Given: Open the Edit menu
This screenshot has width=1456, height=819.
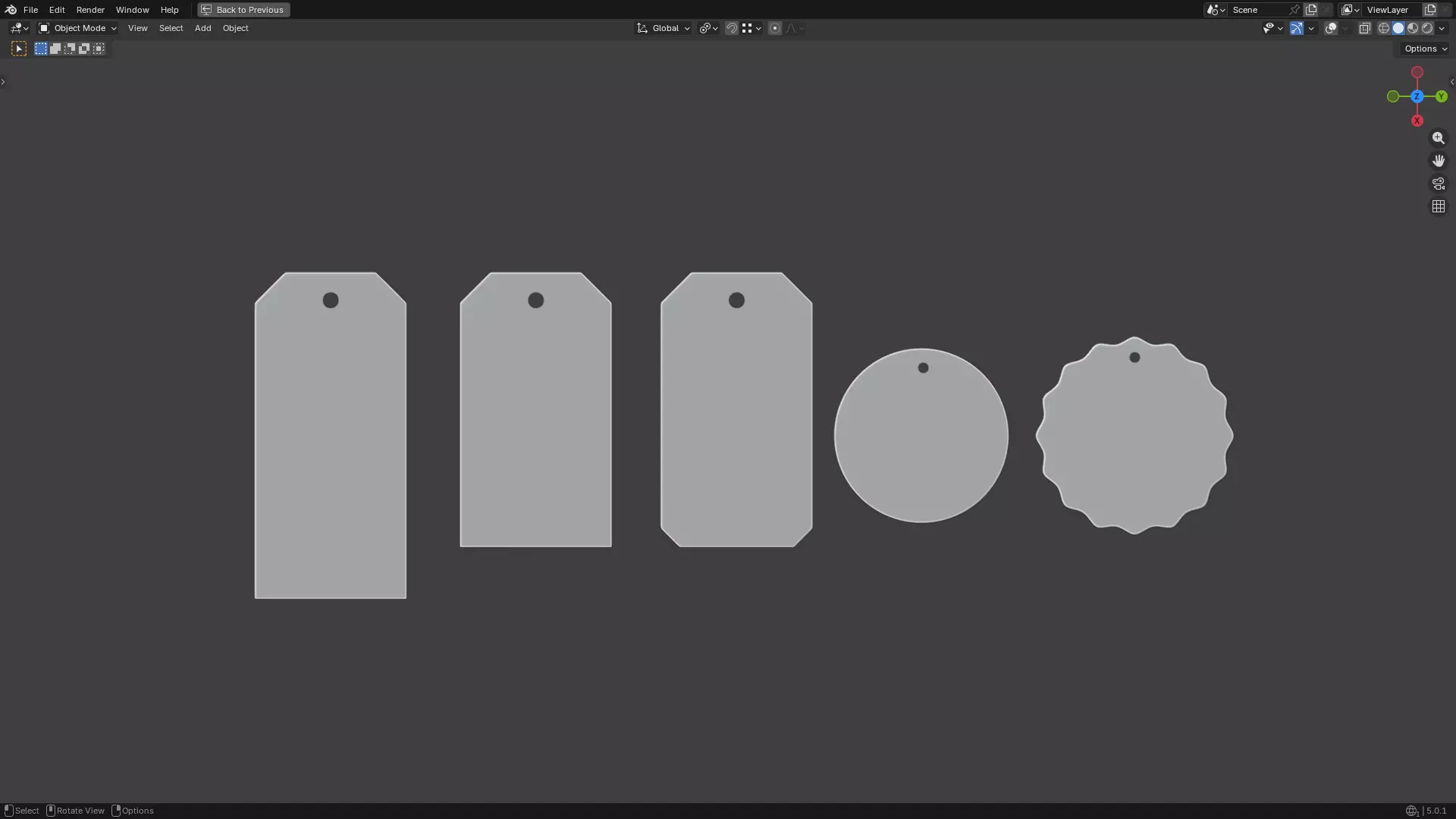Looking at the screenshot, I should [x=57, y=10].
